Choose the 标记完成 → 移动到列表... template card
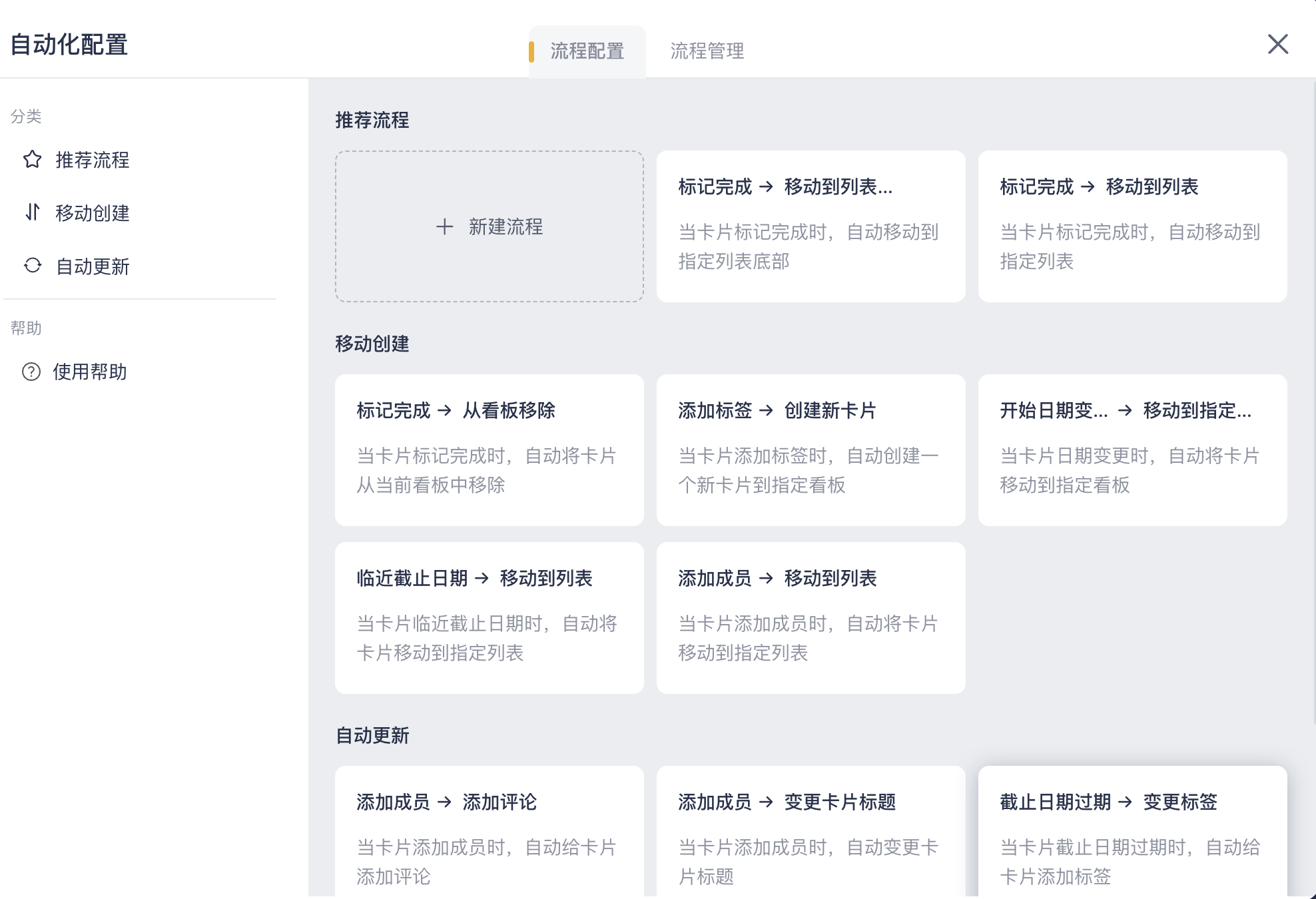The width and height of the screenshot is (1316, 899). coord(811,226)
